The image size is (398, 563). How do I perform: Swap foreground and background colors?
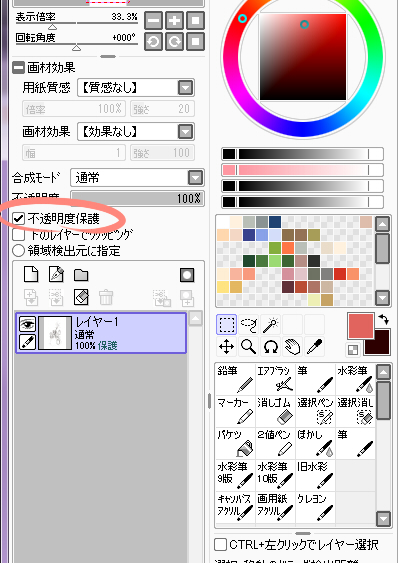384,319
